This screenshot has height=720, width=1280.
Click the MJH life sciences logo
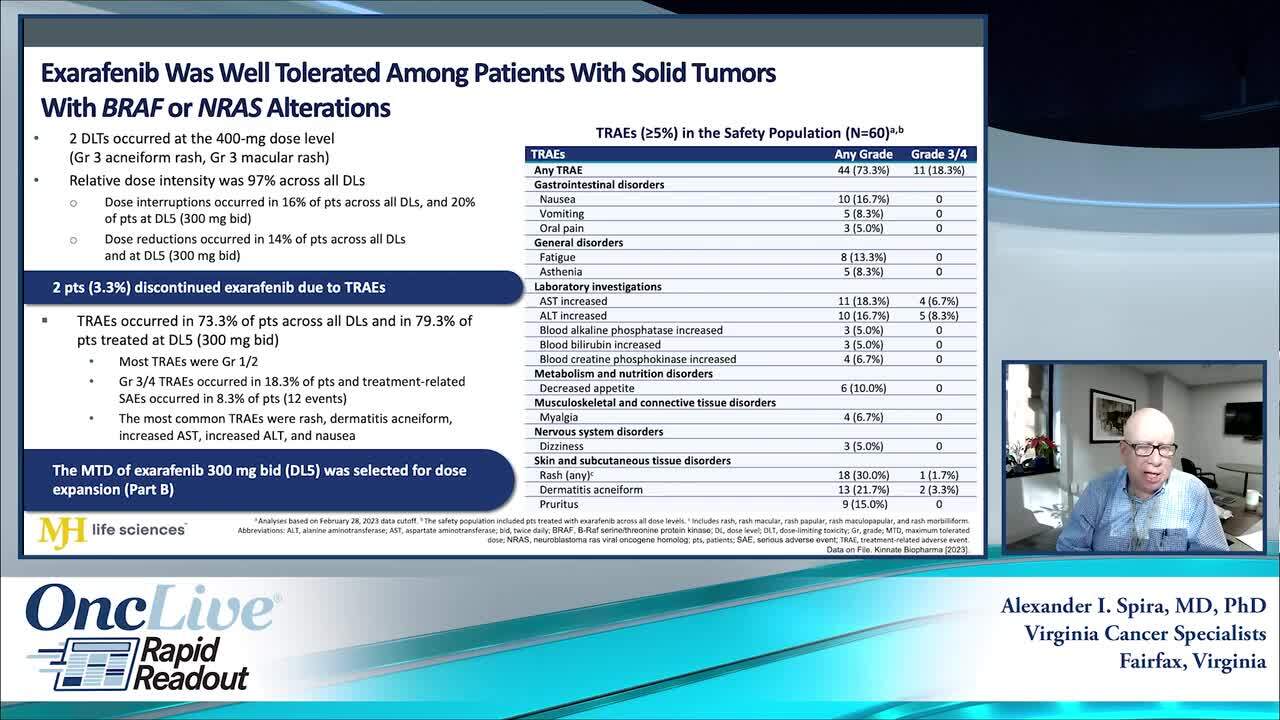(111, 530)
